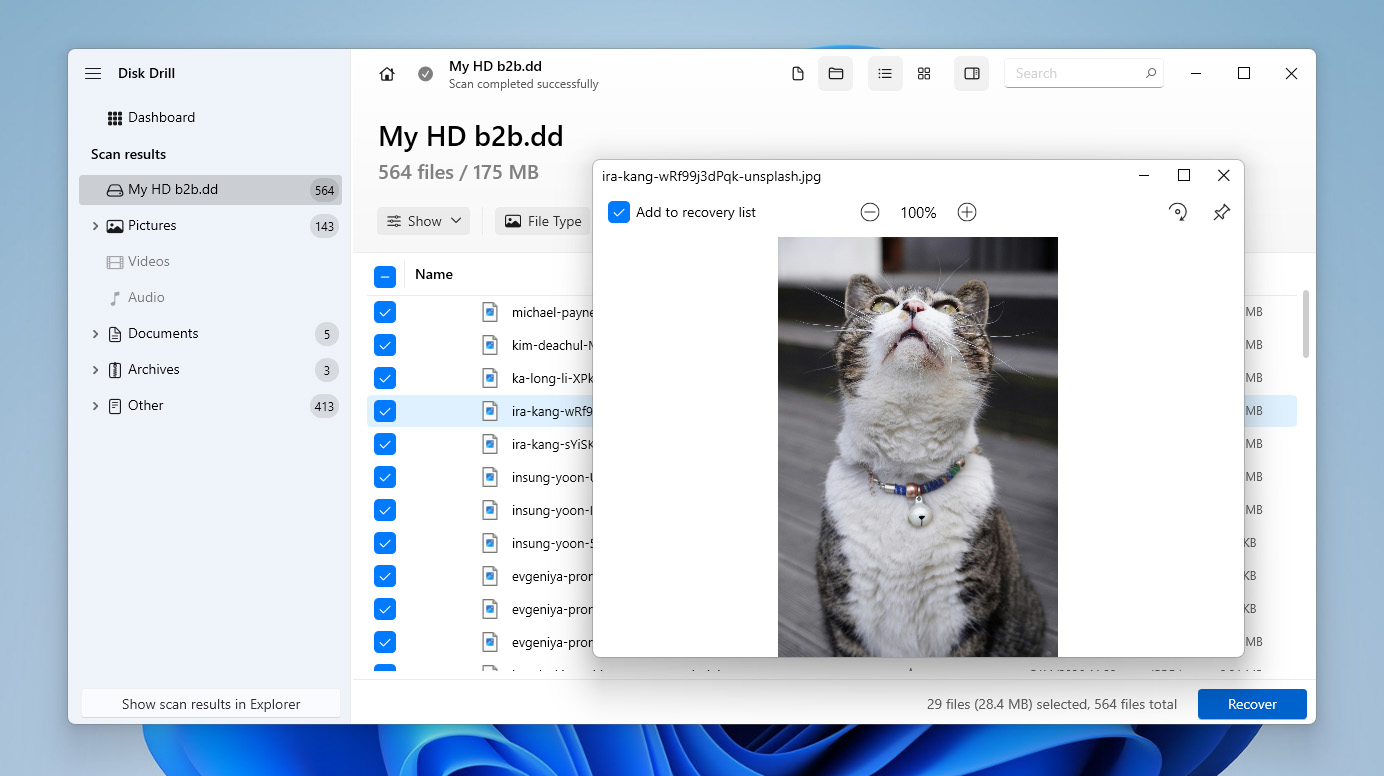Select Documents in the sidebar

(x=163, y=334)
